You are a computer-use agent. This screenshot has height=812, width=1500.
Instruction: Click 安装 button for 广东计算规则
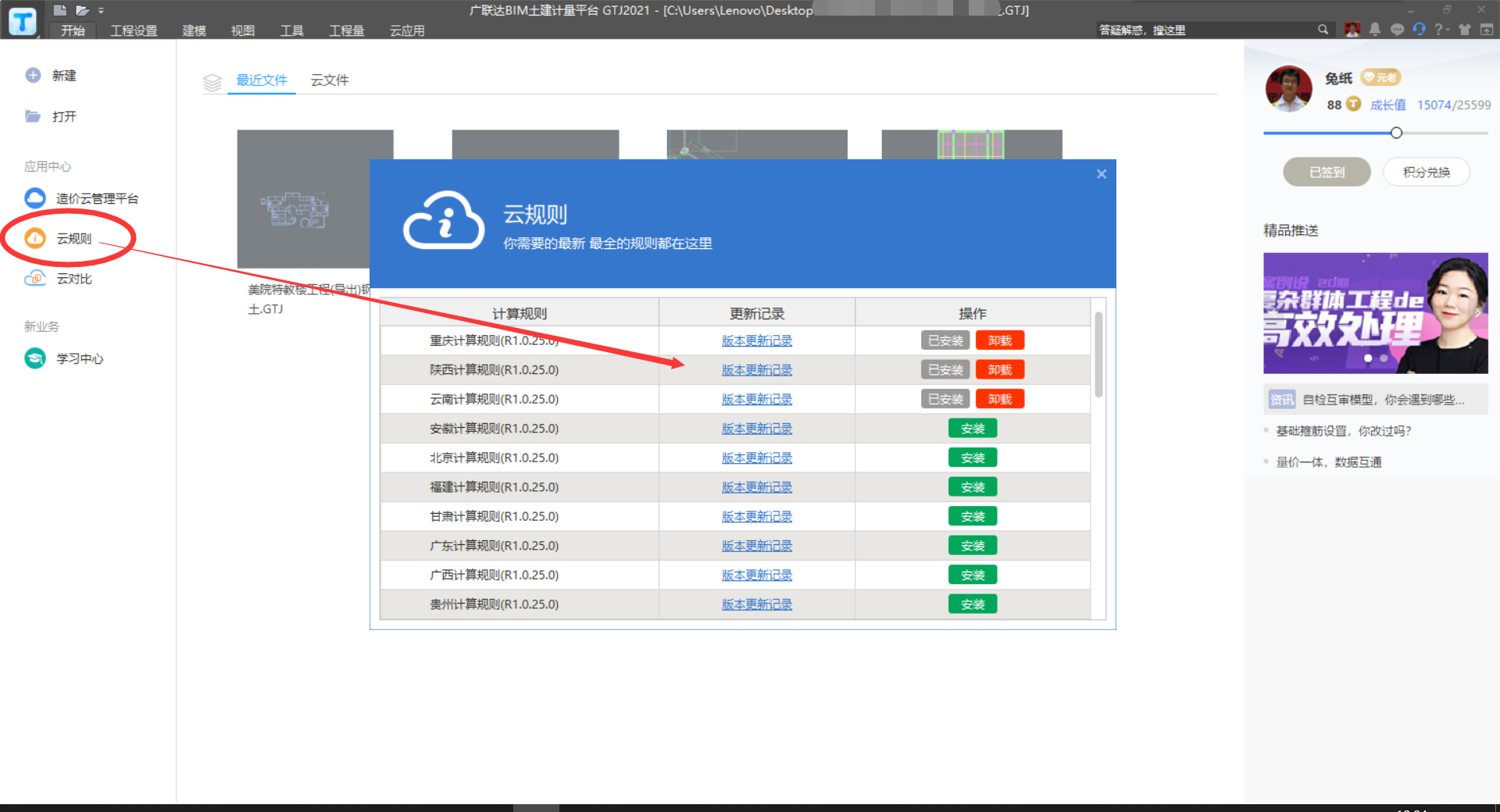973,546
